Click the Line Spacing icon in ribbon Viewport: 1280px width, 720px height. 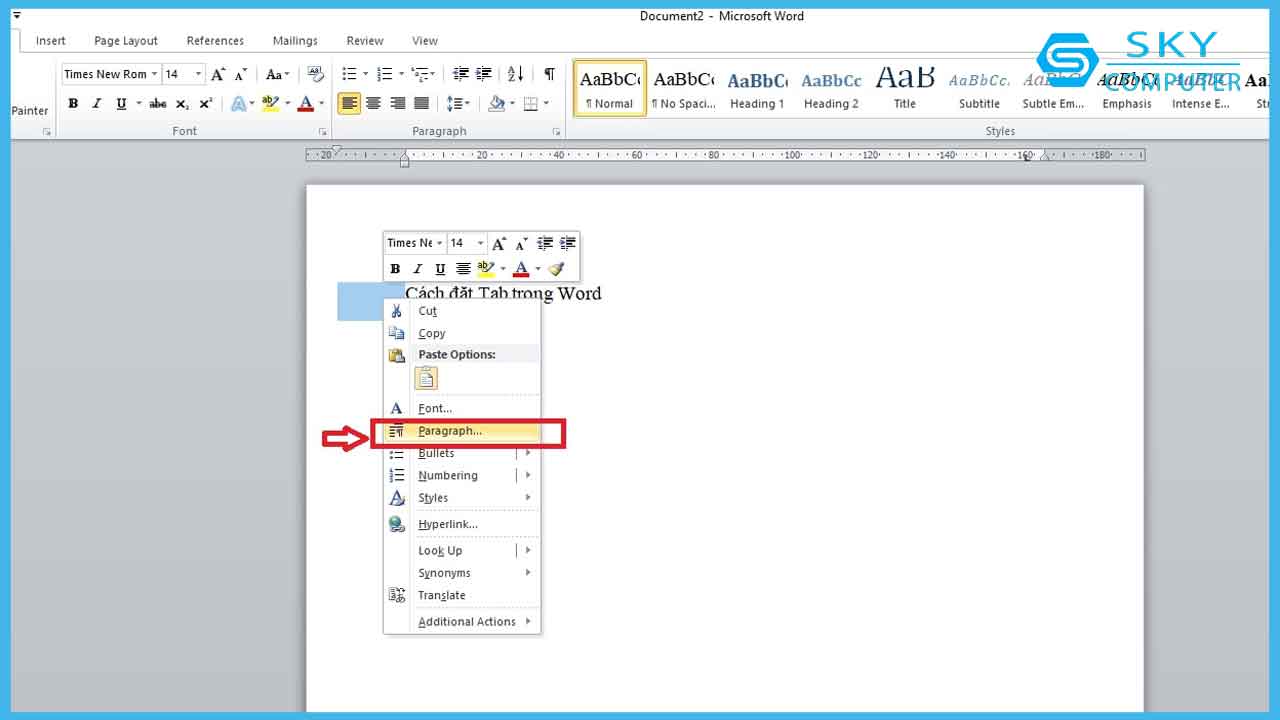coord(453,103)
